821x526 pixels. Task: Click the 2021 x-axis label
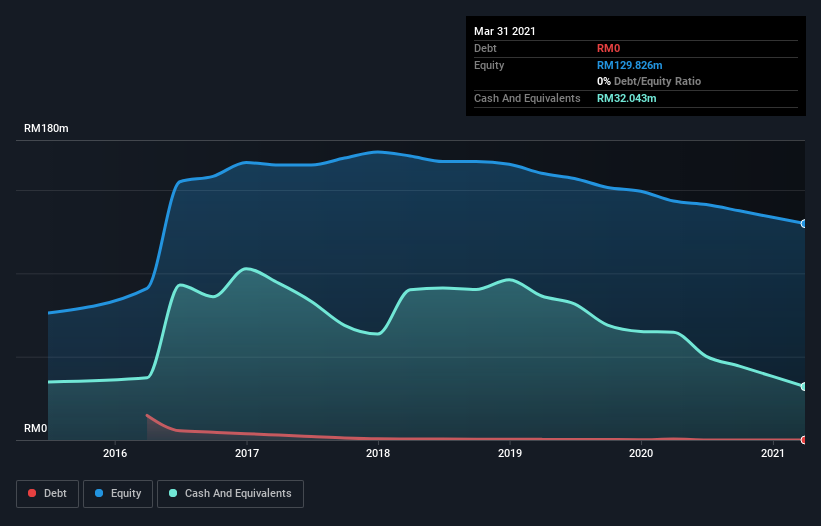[772, 453]
